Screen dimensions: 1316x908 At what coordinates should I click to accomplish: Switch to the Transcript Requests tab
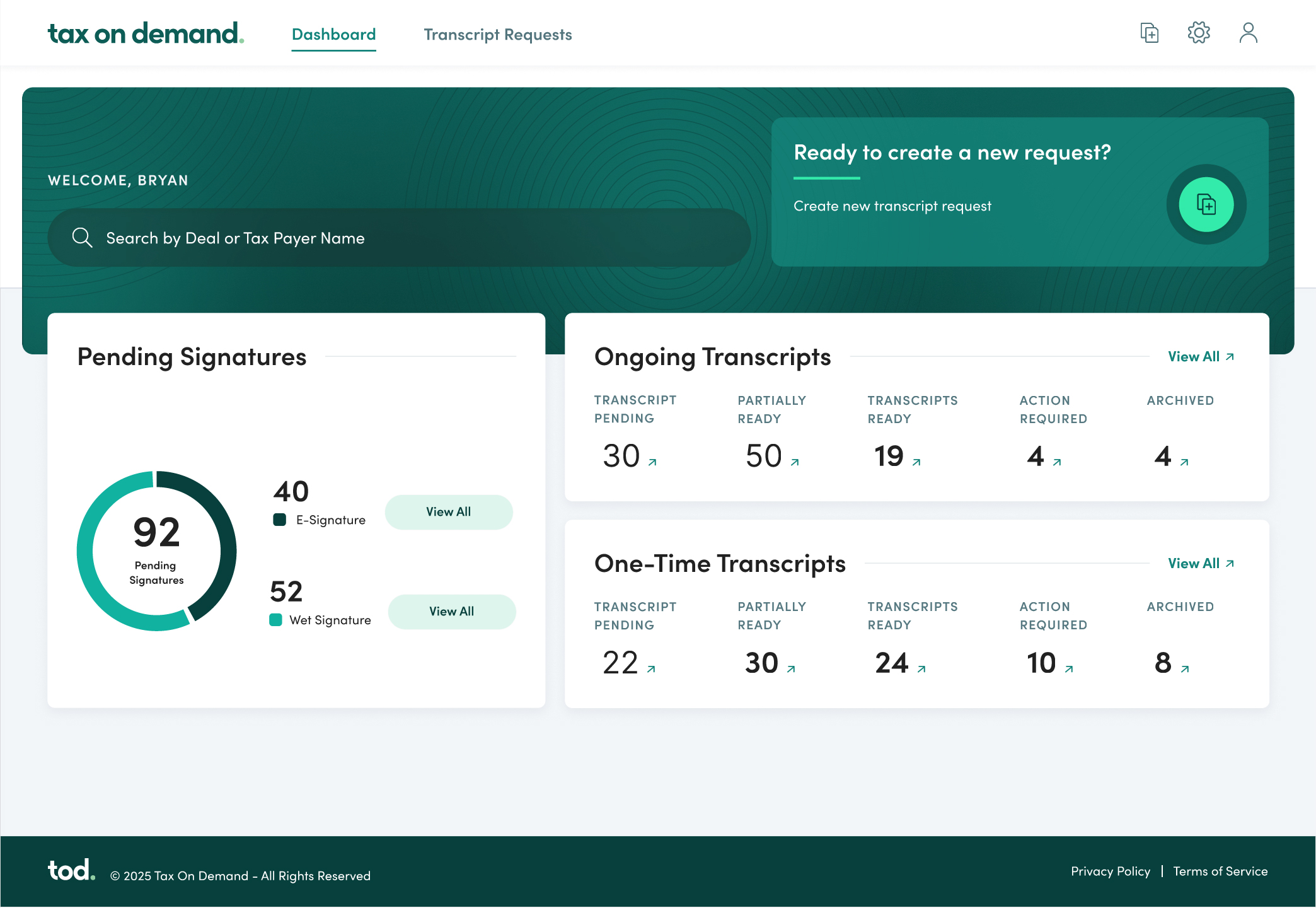coord(498,35)
